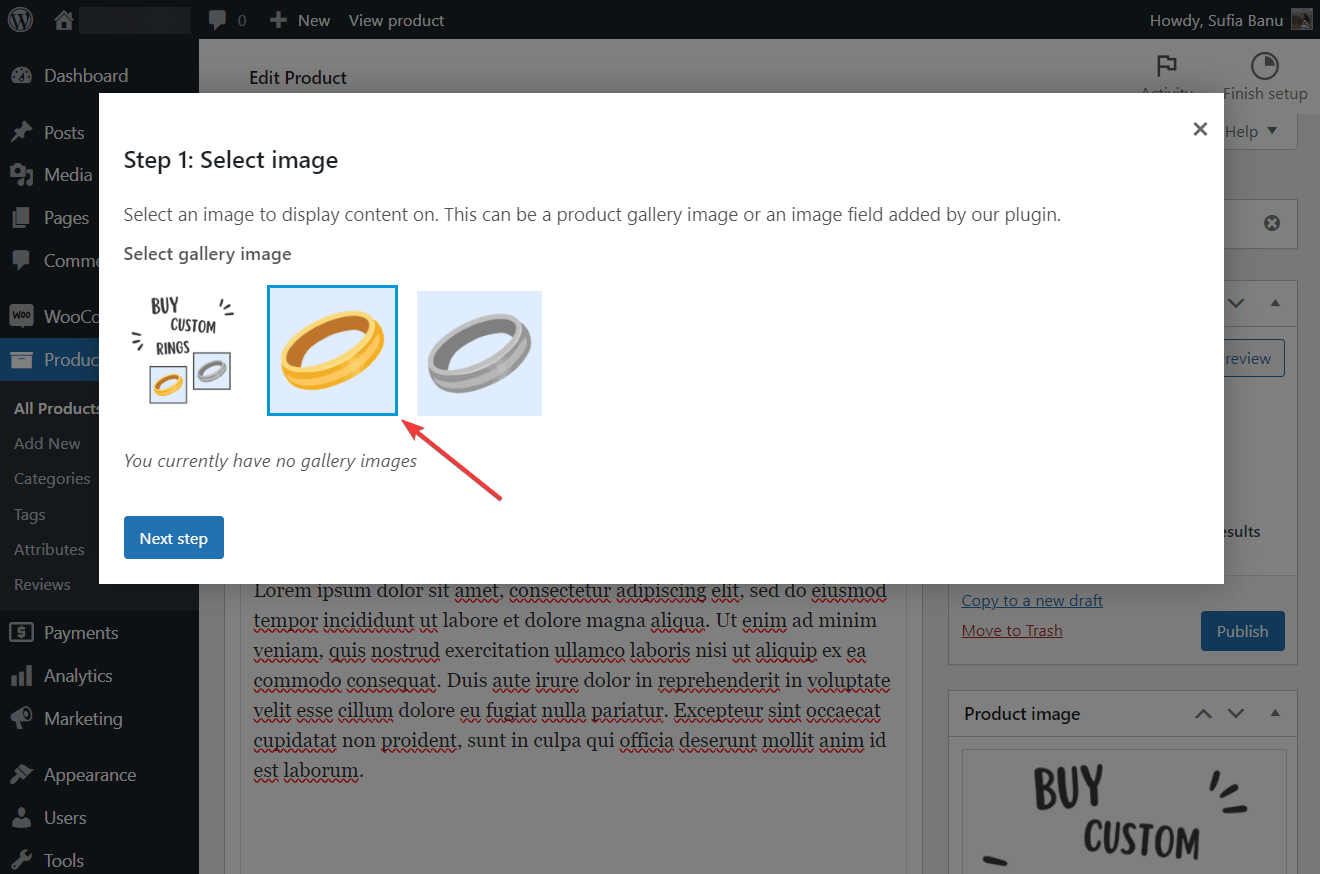Click the Comments icon in sidebar
Viewport: 1320px width, 874px height.
(22, 261)
